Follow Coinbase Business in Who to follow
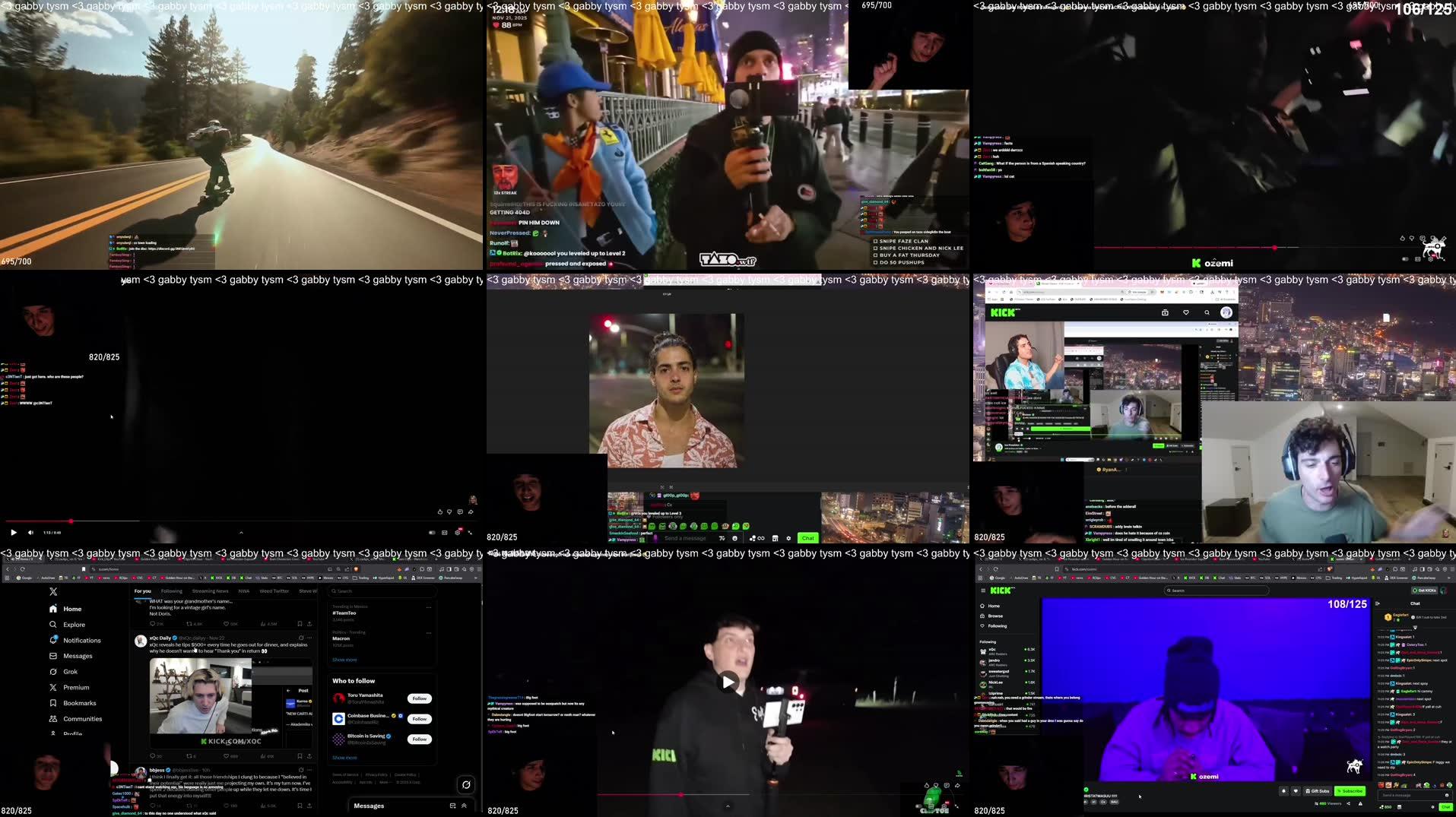 [419, 719]
